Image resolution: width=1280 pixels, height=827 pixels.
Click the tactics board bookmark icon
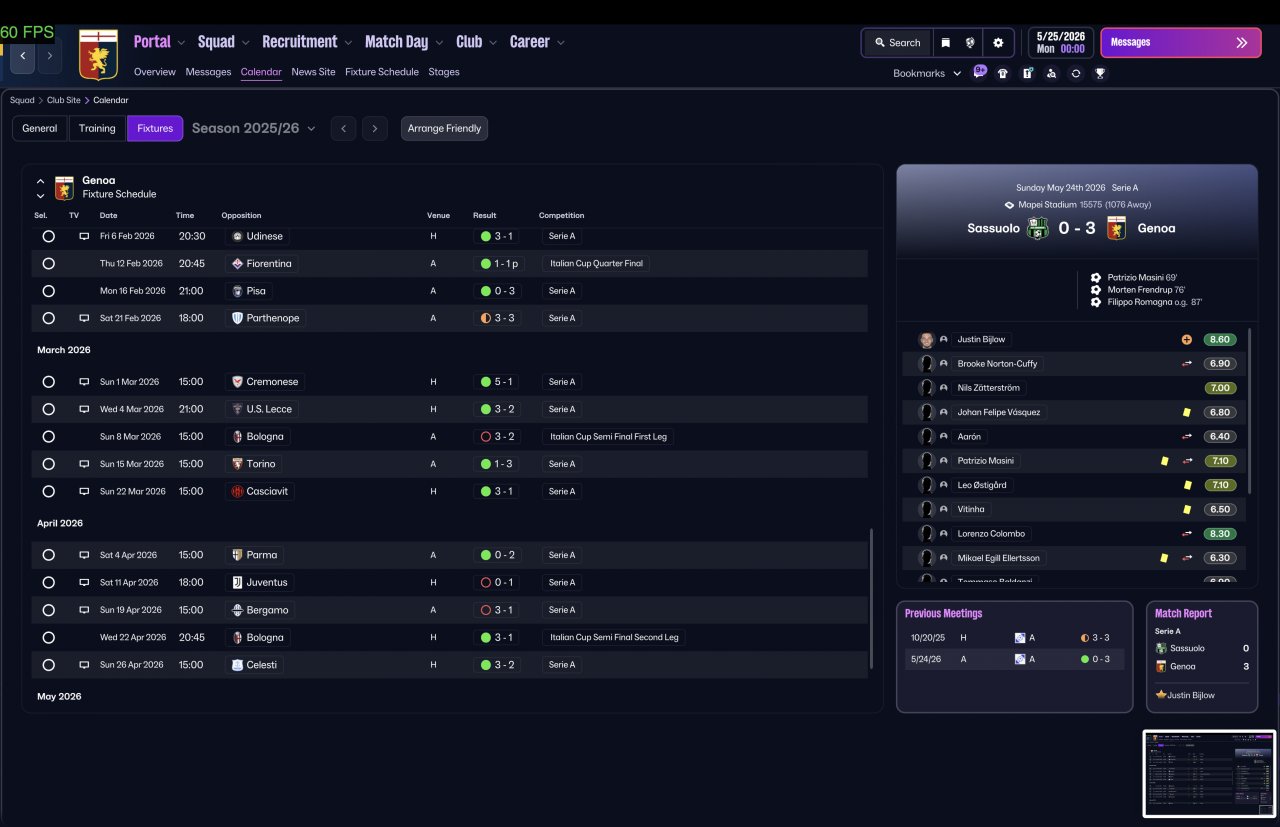[x=1027, y=73]
